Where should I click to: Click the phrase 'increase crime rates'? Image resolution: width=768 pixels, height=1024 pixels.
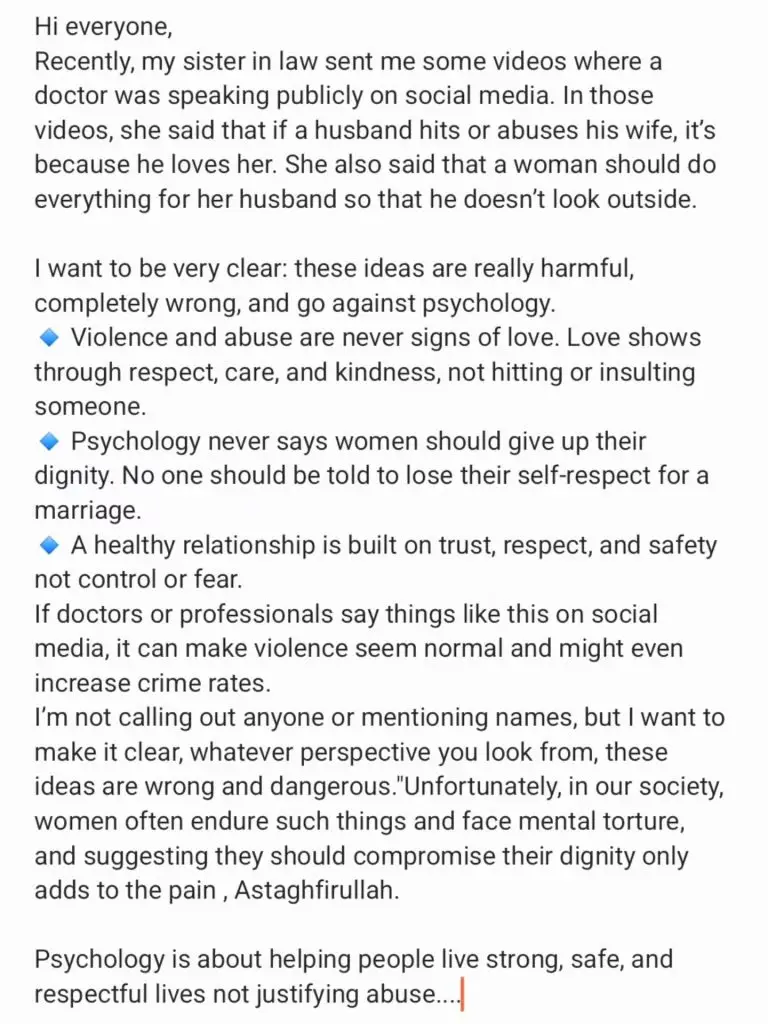point(152,683)
